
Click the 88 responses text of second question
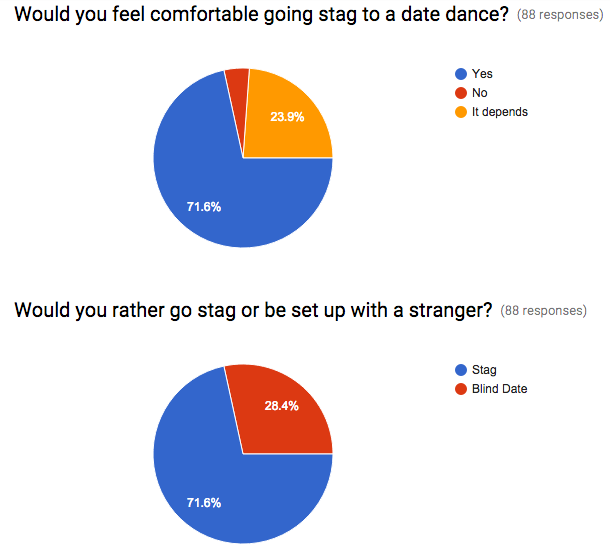[543, 311]
